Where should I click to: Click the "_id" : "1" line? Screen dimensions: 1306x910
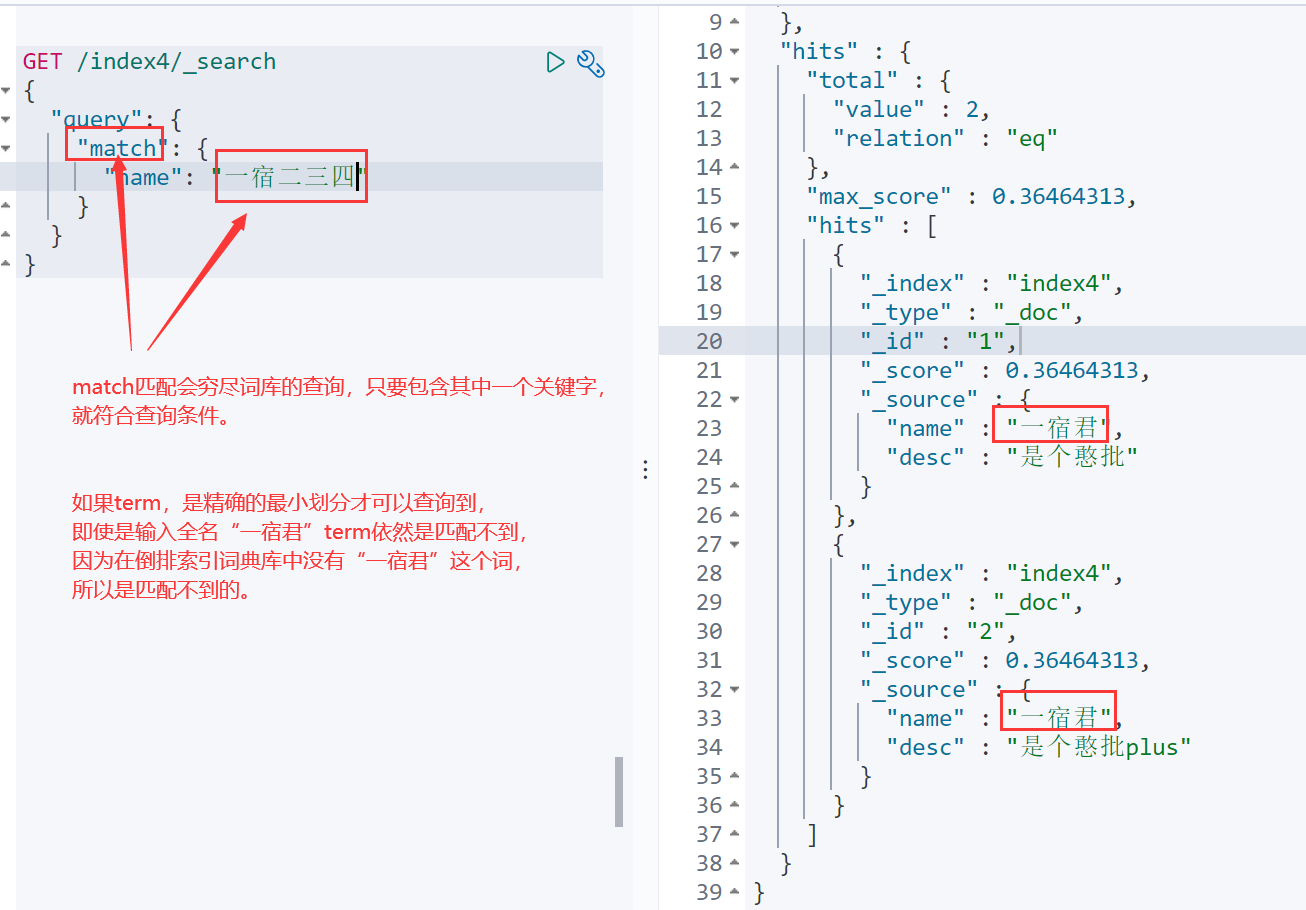point(938,341)
